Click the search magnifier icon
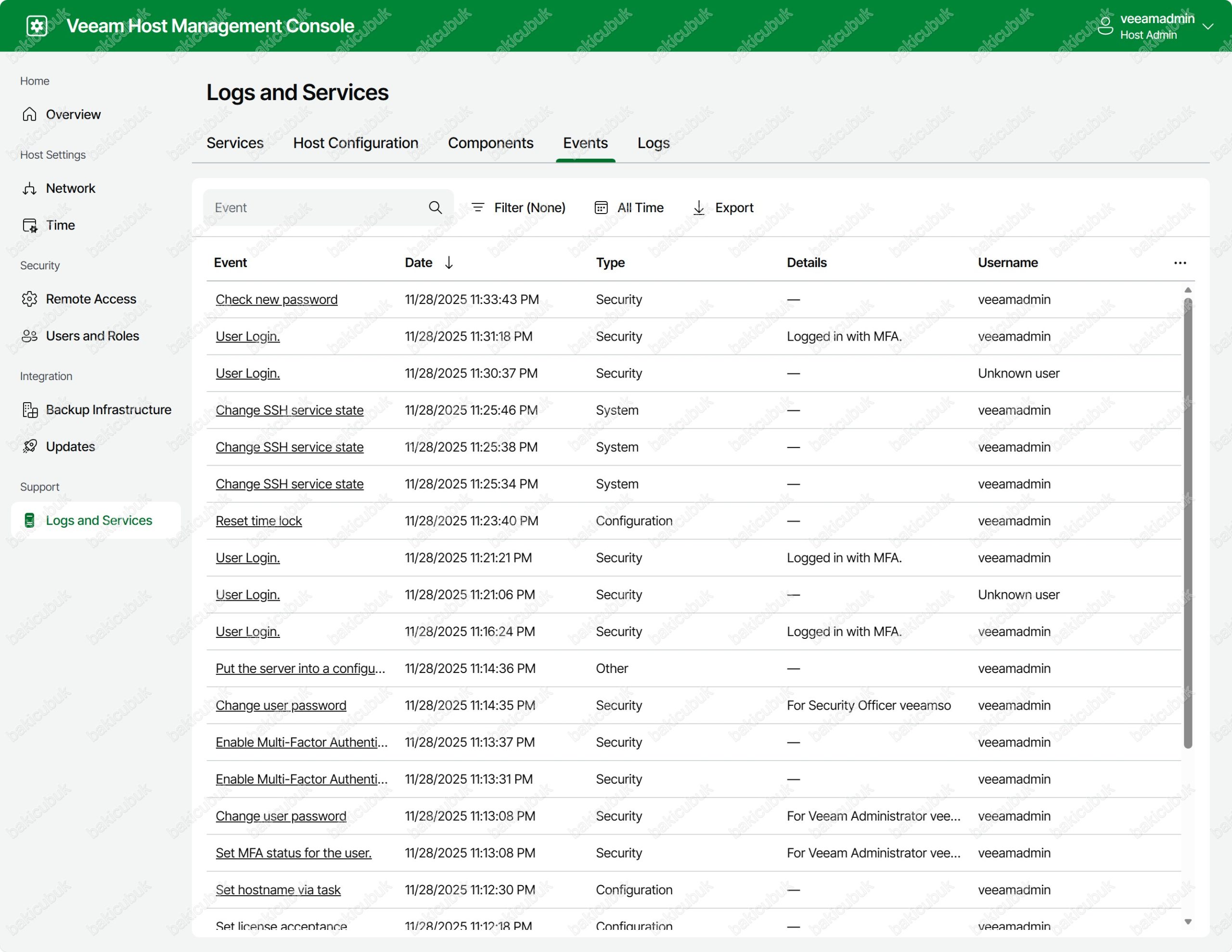 pyautogui.click(x=435, y=207)
